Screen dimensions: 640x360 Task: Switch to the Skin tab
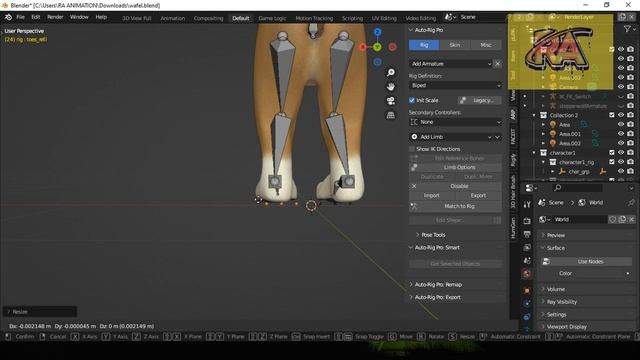pos(455,45)
